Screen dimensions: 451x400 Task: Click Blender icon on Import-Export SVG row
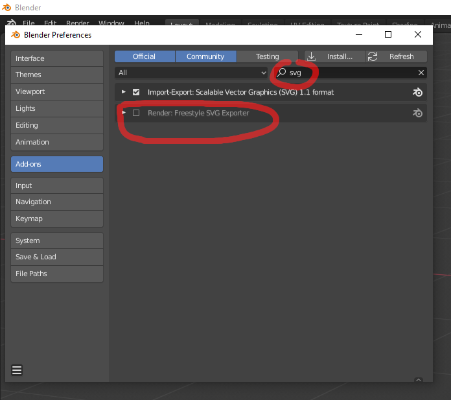tap(417, 92)
